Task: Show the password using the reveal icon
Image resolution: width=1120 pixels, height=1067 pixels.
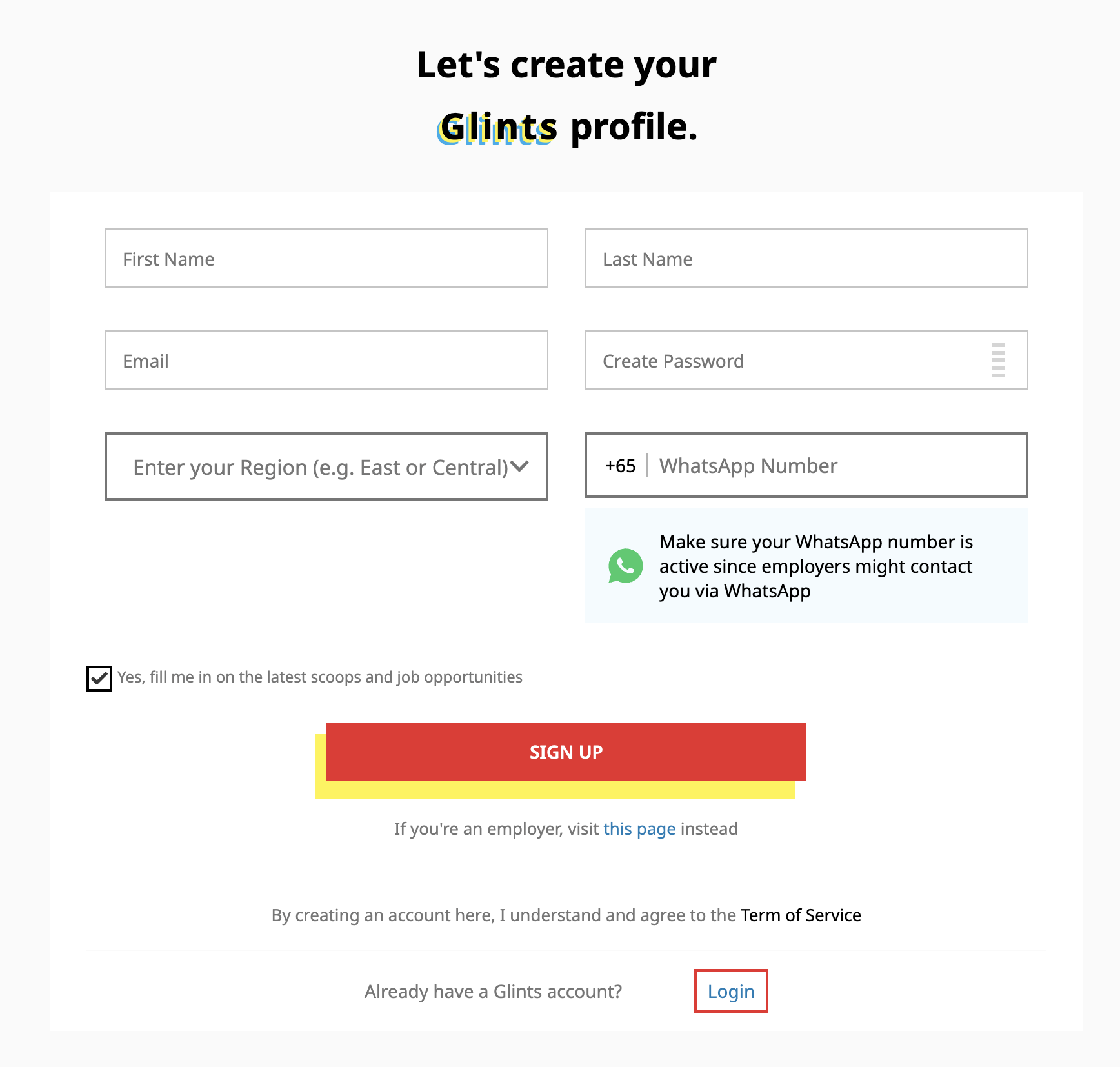Action: pos(999,361)
